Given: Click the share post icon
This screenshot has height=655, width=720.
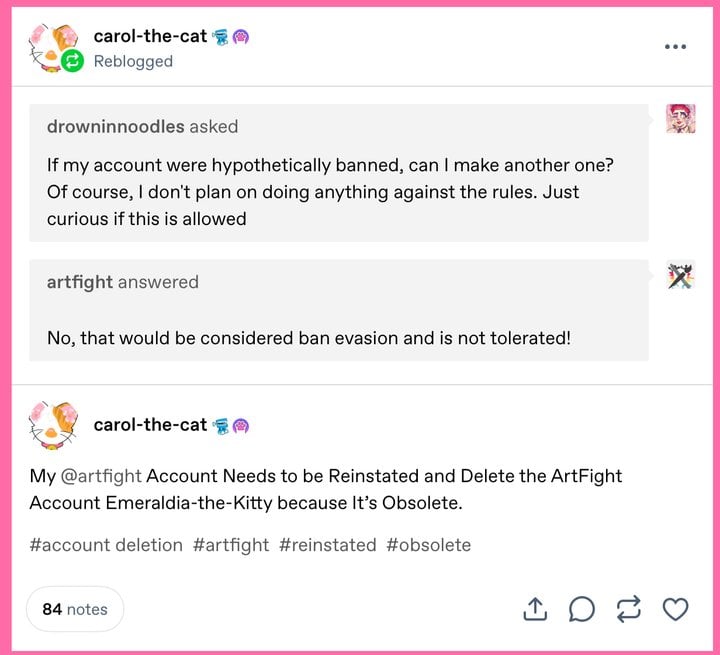Looking at the screenshot, I should tap(535, 608).
